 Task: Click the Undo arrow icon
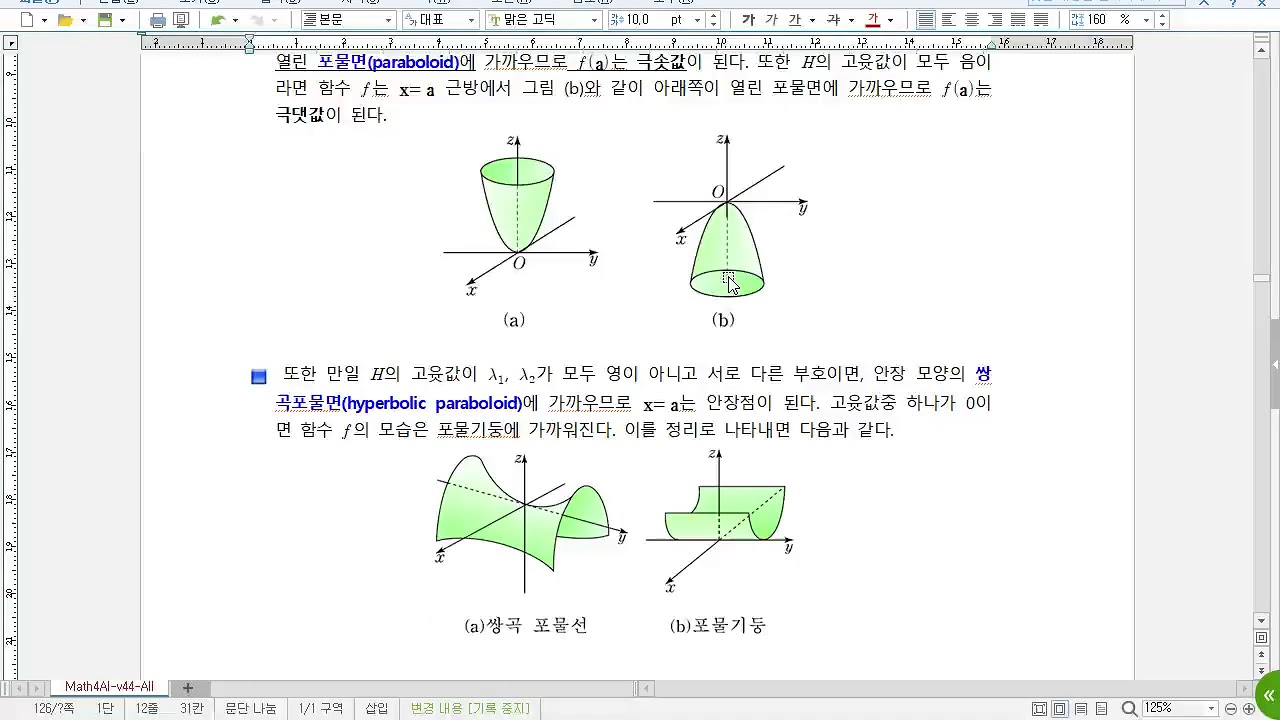tap(218, 20)
